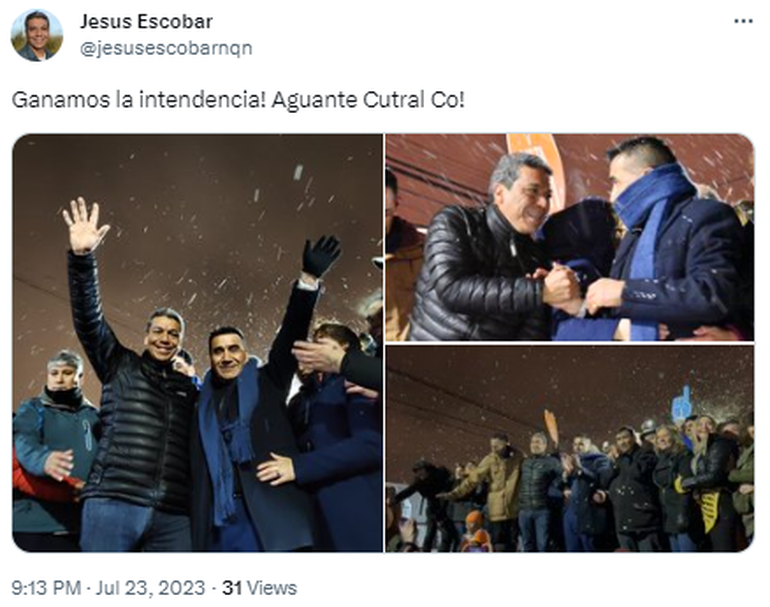Open the bottom-right crowd photo

[x=570, y=448]
